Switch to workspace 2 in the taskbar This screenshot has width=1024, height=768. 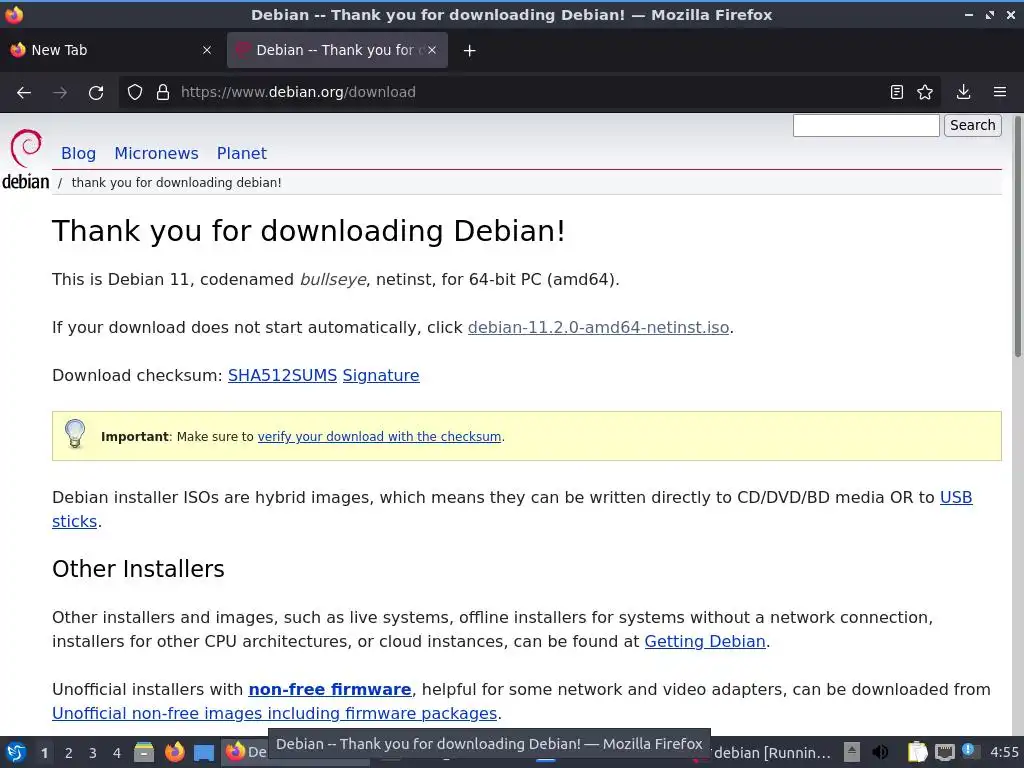coord(69,753)
